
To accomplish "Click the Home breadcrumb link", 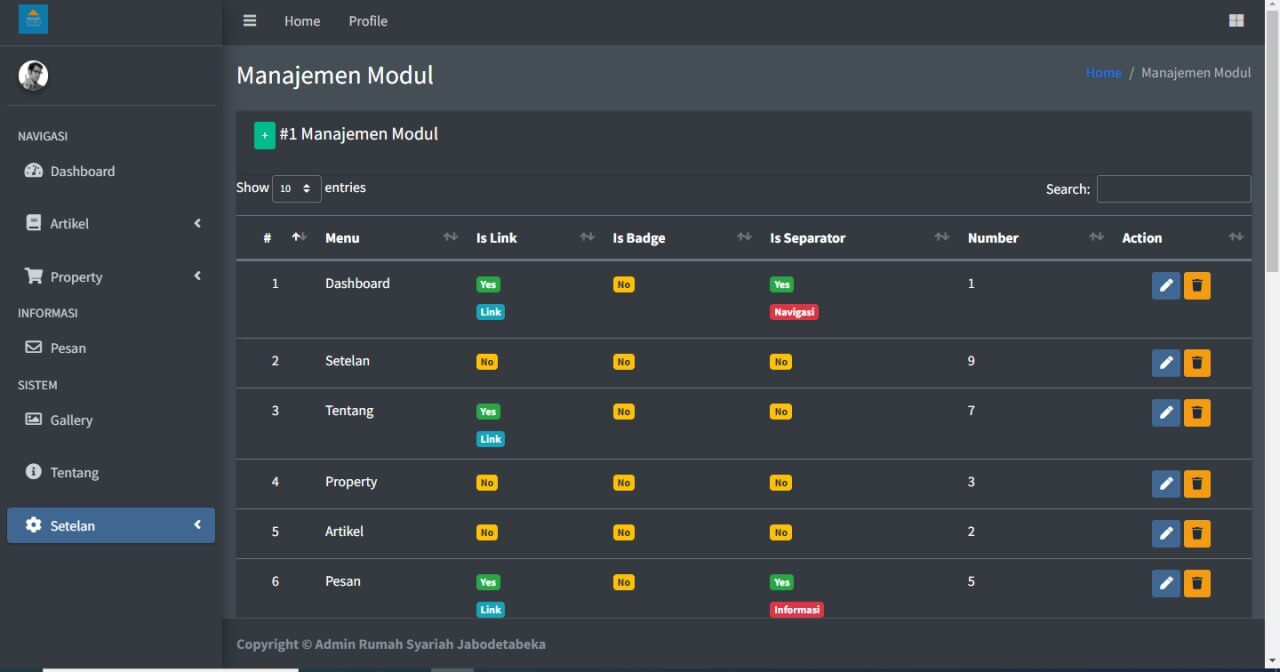I will 1103,73.
